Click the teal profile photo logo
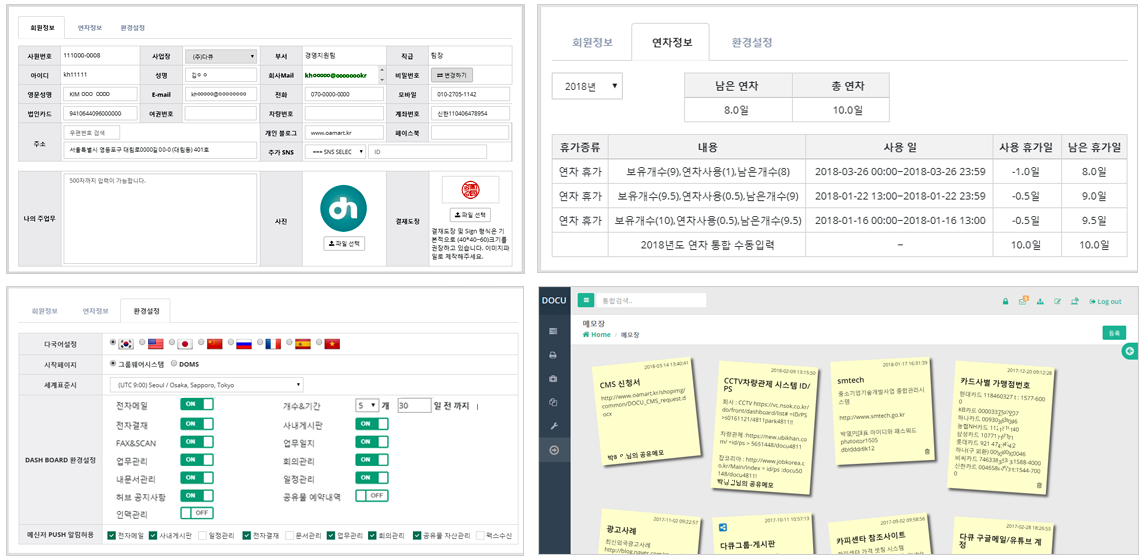1146x560 pixels. [x=343, y=208]
